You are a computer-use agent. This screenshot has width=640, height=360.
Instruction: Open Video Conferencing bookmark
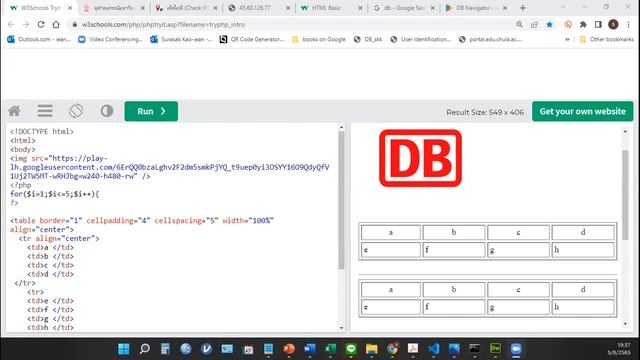tap(110, 39)
